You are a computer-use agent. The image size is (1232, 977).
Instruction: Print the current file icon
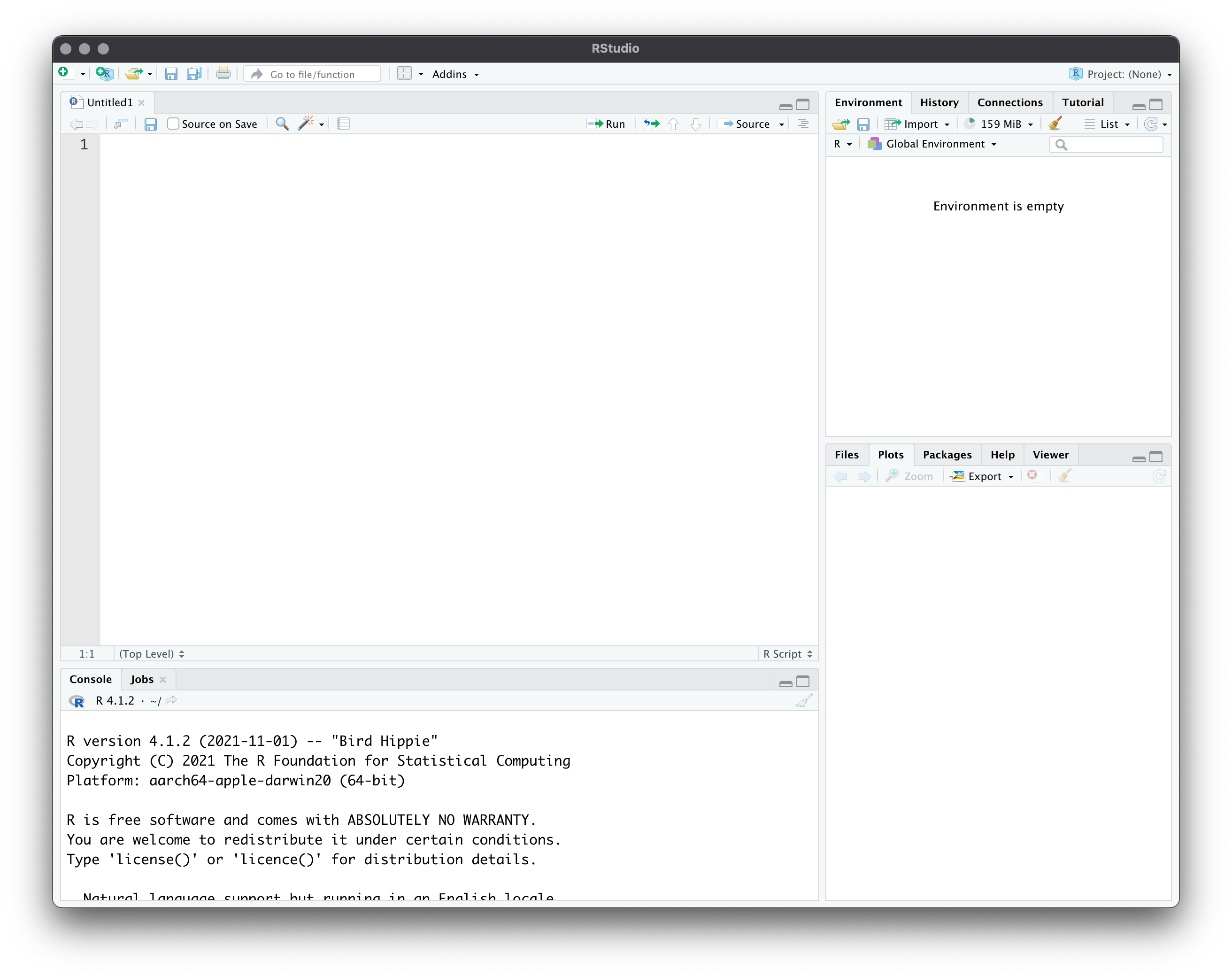click(x=223, y=73)
